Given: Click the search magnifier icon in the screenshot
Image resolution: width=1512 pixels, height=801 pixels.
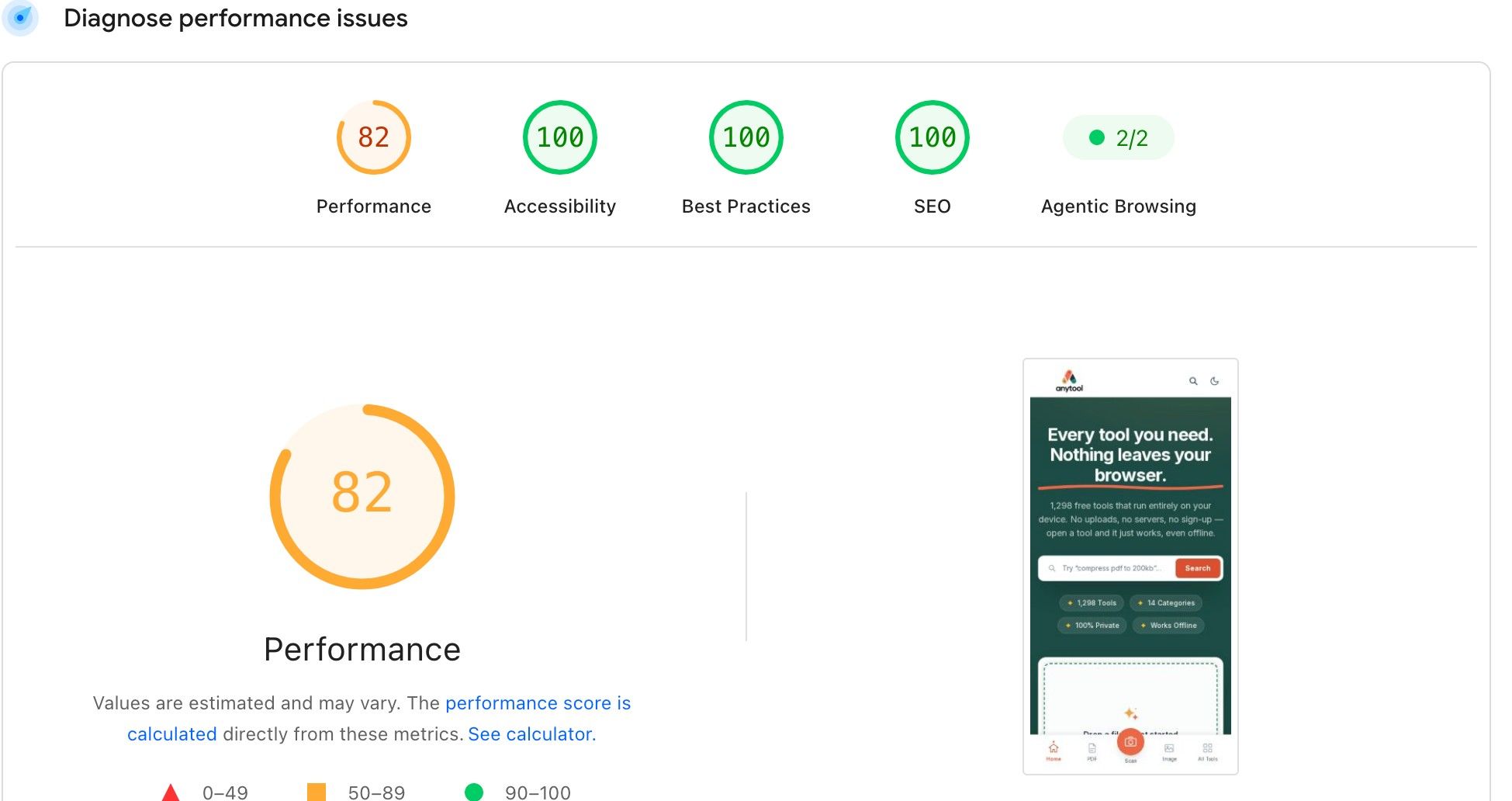Looking at the screenshot, I should (1193, 381).
